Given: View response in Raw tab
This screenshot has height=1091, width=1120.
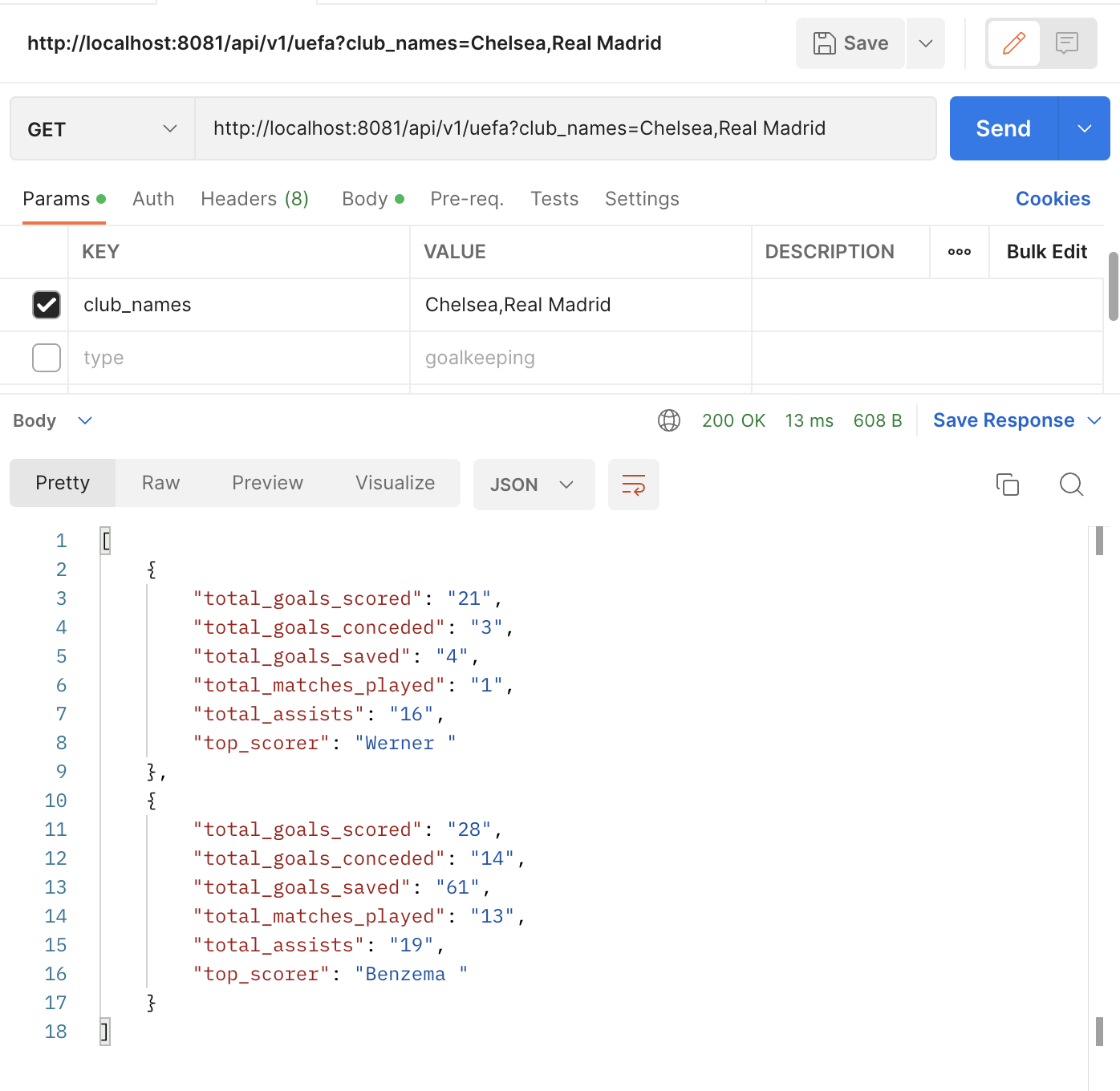Looking at the screenshot, I should click(x=160, y=483).
